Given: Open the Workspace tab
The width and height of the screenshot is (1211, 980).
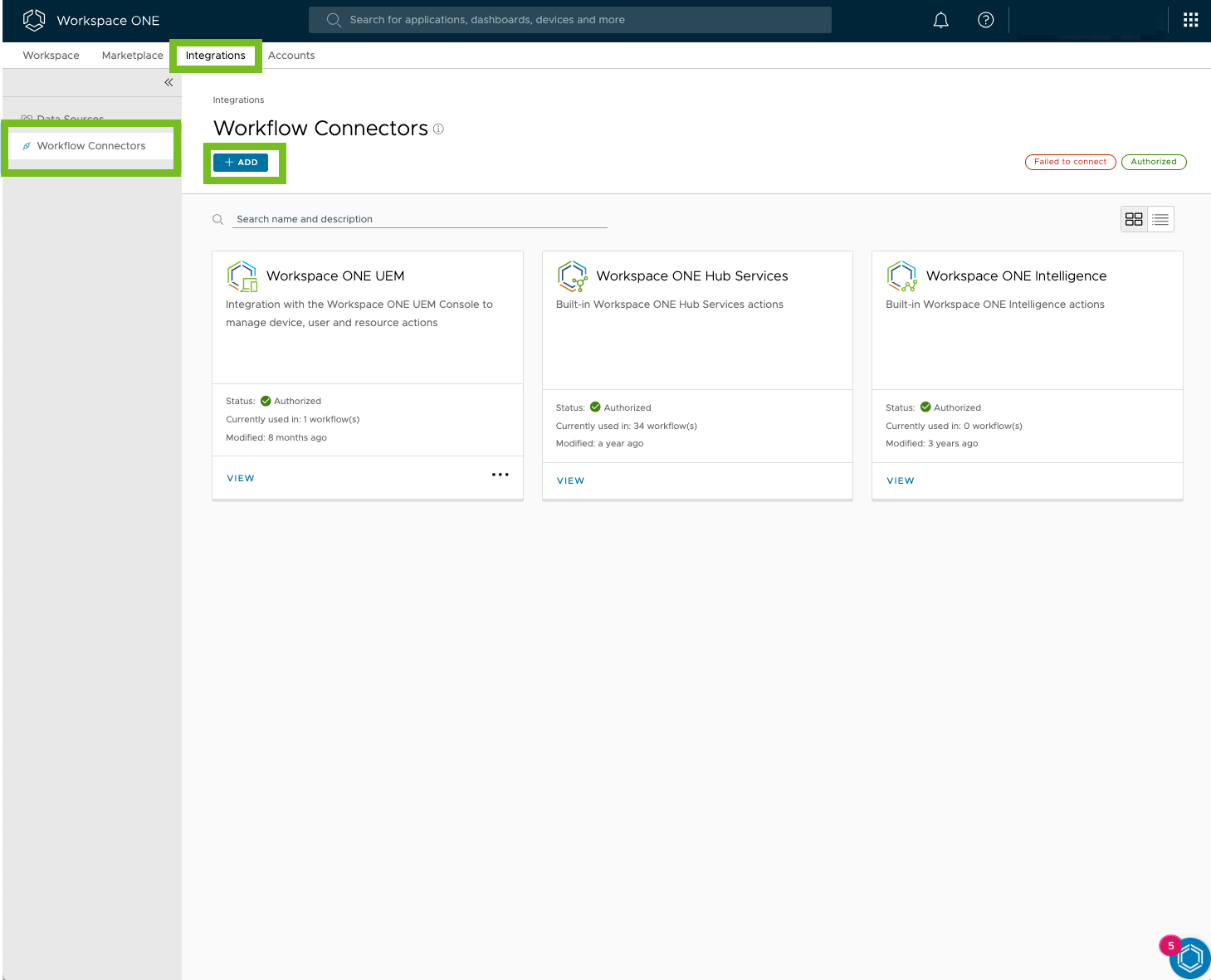Looking at the screenshot, I should click(51, 56).
